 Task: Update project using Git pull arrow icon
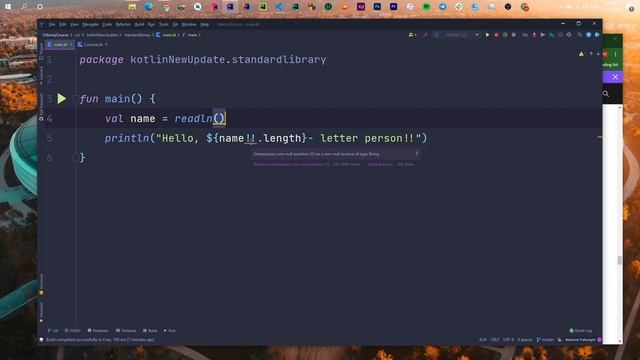[534, 35]
